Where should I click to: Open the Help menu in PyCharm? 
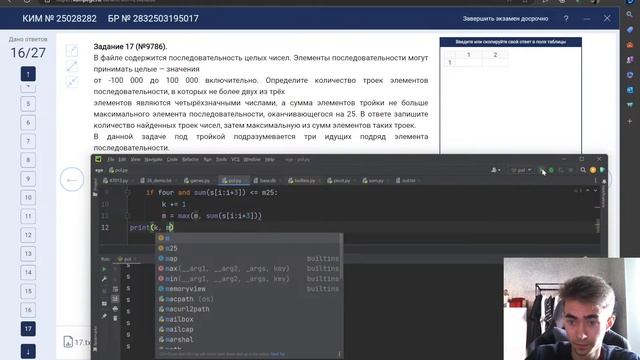[x=270, y=160]
